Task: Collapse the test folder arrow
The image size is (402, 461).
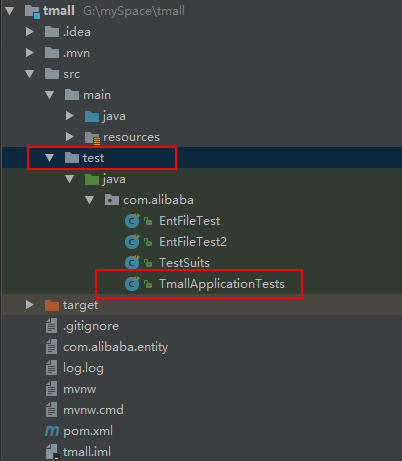Action: 50,158
